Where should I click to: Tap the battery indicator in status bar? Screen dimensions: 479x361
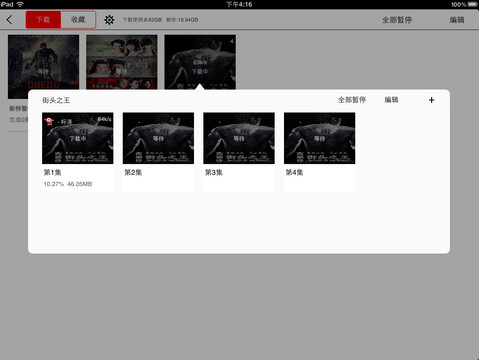[473, 4]
